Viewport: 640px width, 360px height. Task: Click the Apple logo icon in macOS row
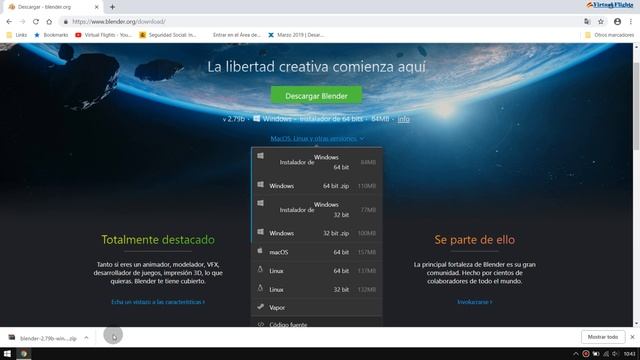tap(260, 251)
